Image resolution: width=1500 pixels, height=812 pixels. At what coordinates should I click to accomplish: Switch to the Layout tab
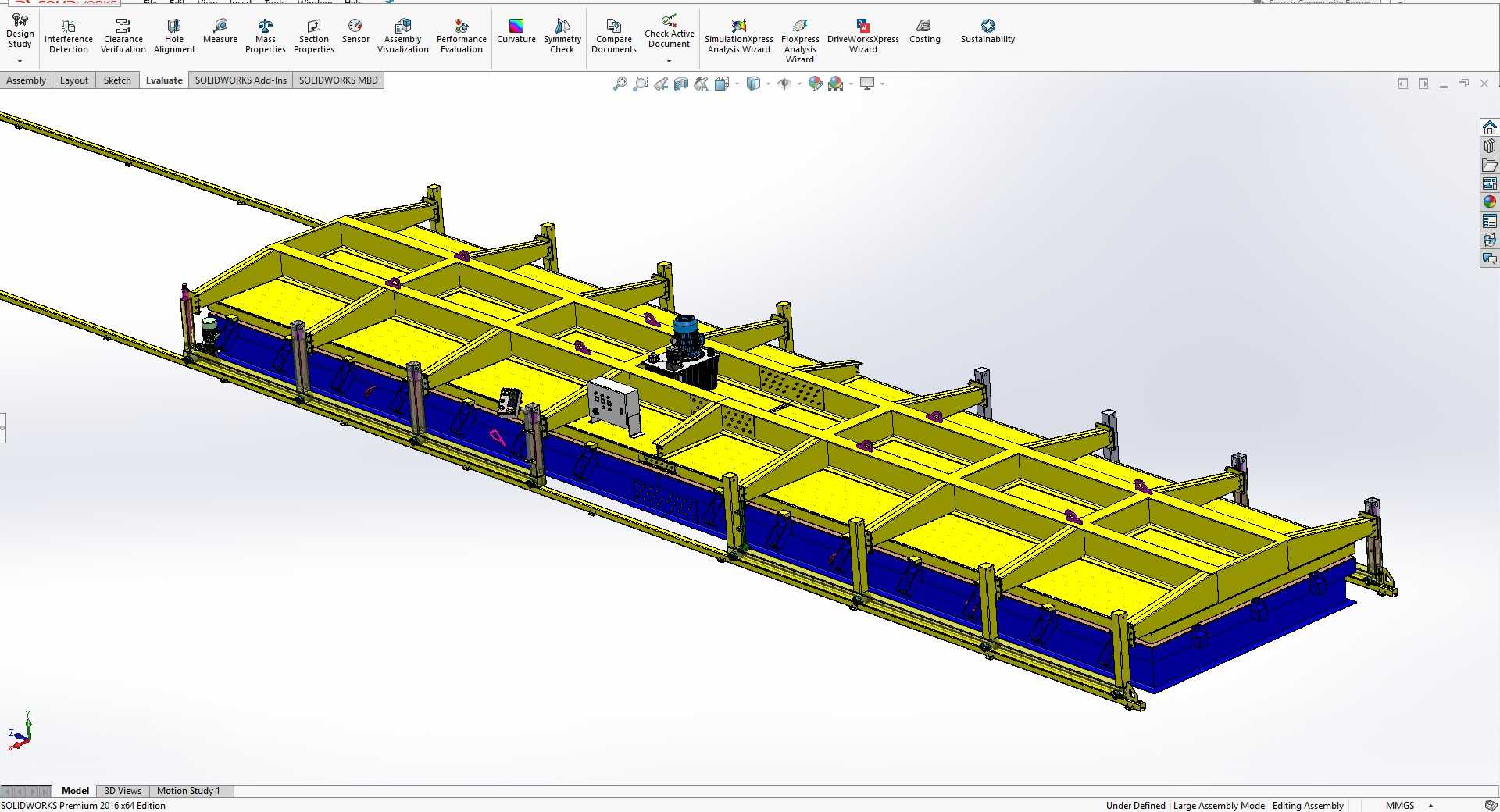pos(74,80)
